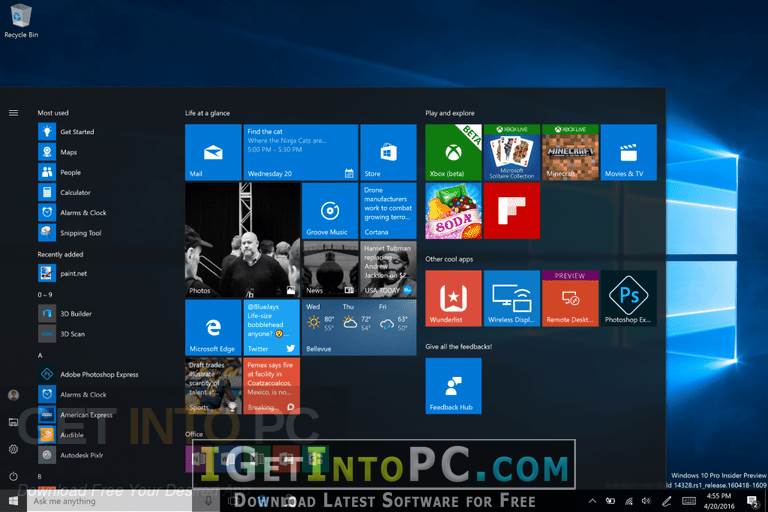Image resolution: width=768 pixels, height=512 pixels.
Task: Open the Mail tile
Action: pos(213,152)
